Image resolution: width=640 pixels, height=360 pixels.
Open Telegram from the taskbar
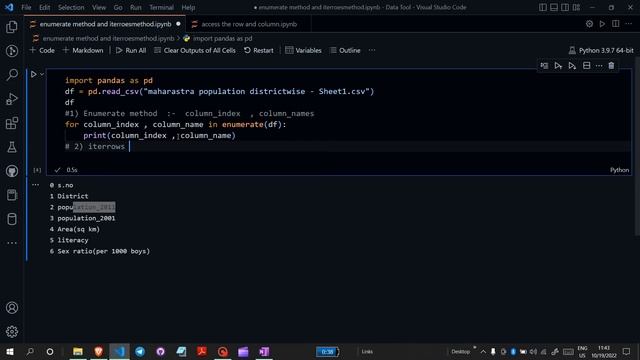140,351
